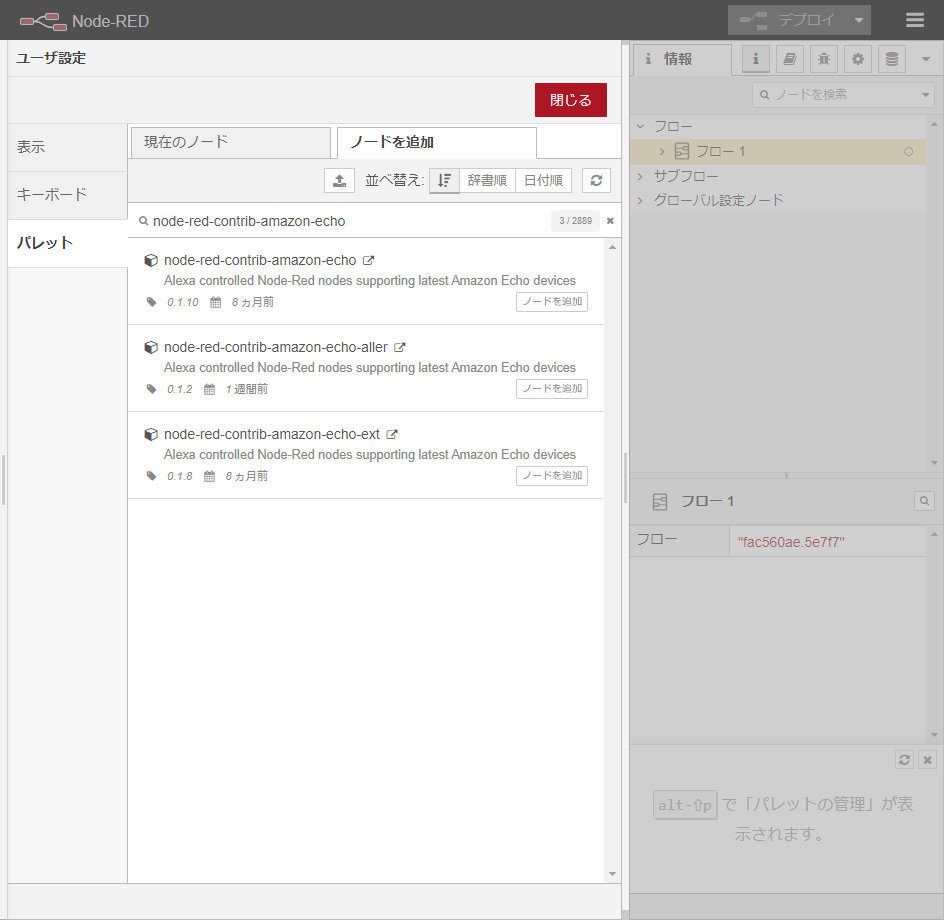Install node-red-contrib-amazon-echo-aller via ノードを追加
Viewport: 944px width, 920px height.
coord(551,389)
